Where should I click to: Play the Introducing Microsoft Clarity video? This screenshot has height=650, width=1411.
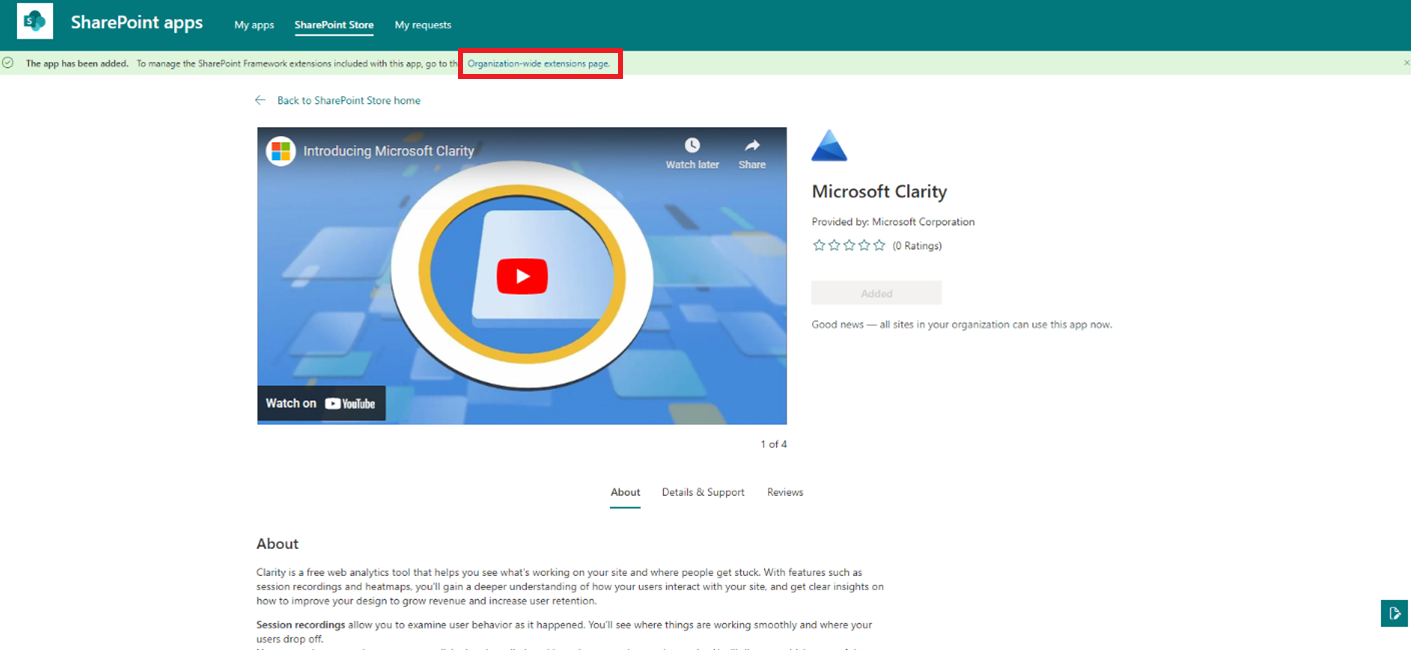click(522, 276)
